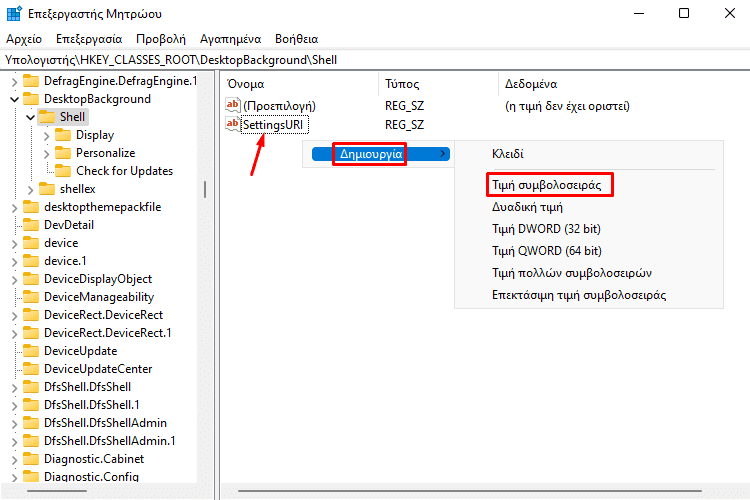750x500 pixels.
Task: Click the device.1 folder icon
Action: click(31, 261)
